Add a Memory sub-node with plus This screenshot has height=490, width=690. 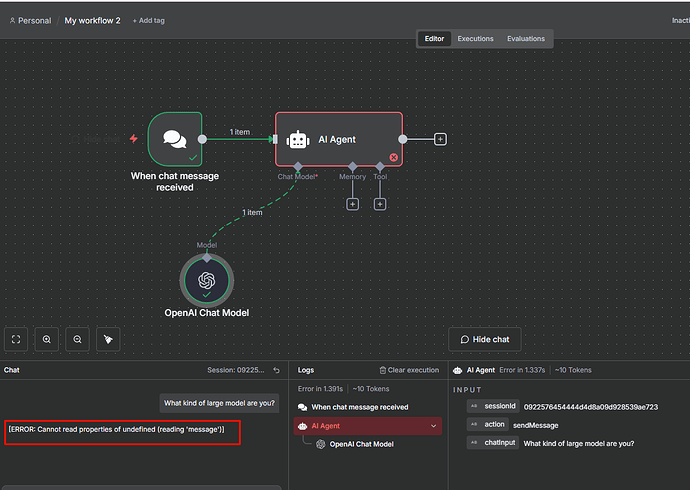click(352, 204)
